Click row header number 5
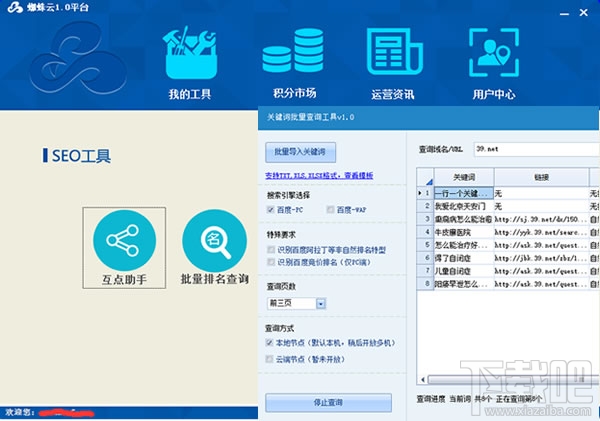 coord(425,245)
